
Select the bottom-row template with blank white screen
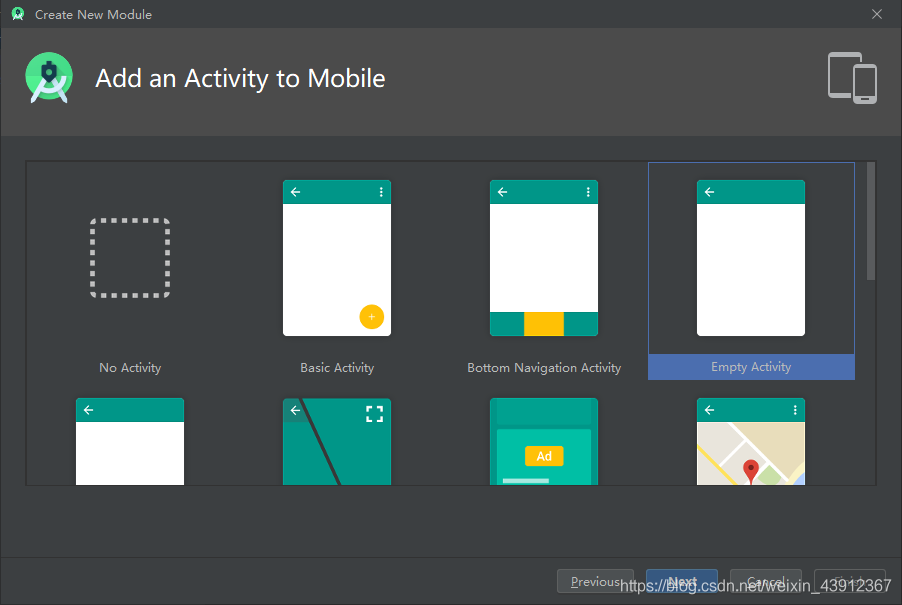pos(130,442)
